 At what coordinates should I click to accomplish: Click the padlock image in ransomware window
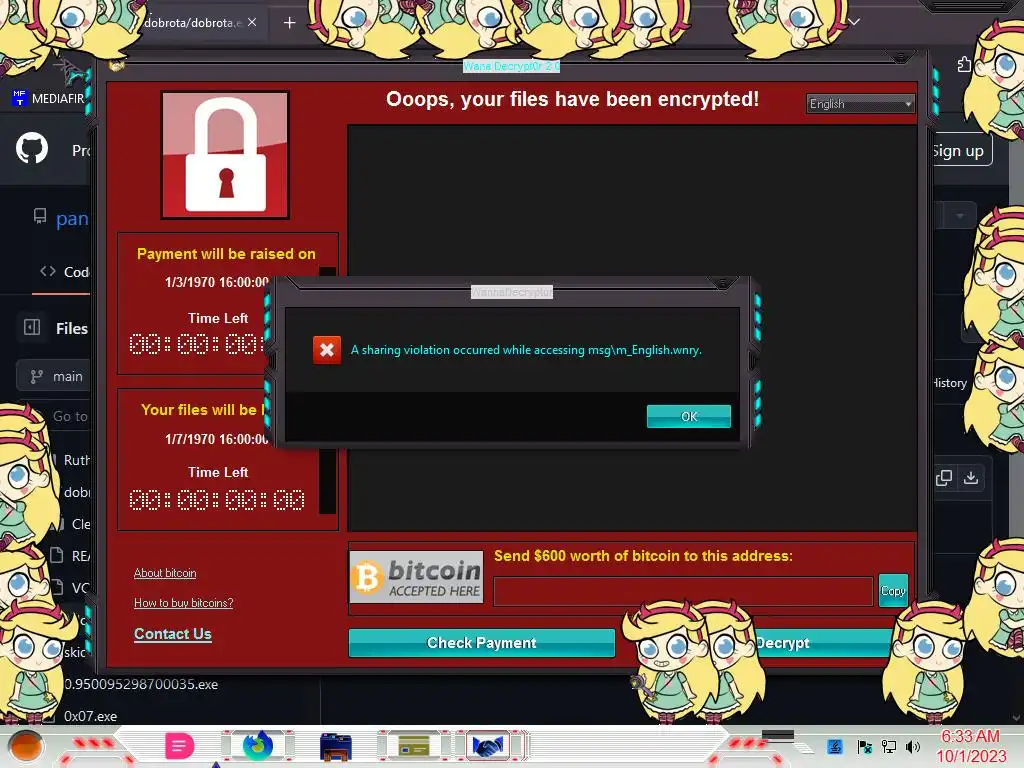(225, 155)
